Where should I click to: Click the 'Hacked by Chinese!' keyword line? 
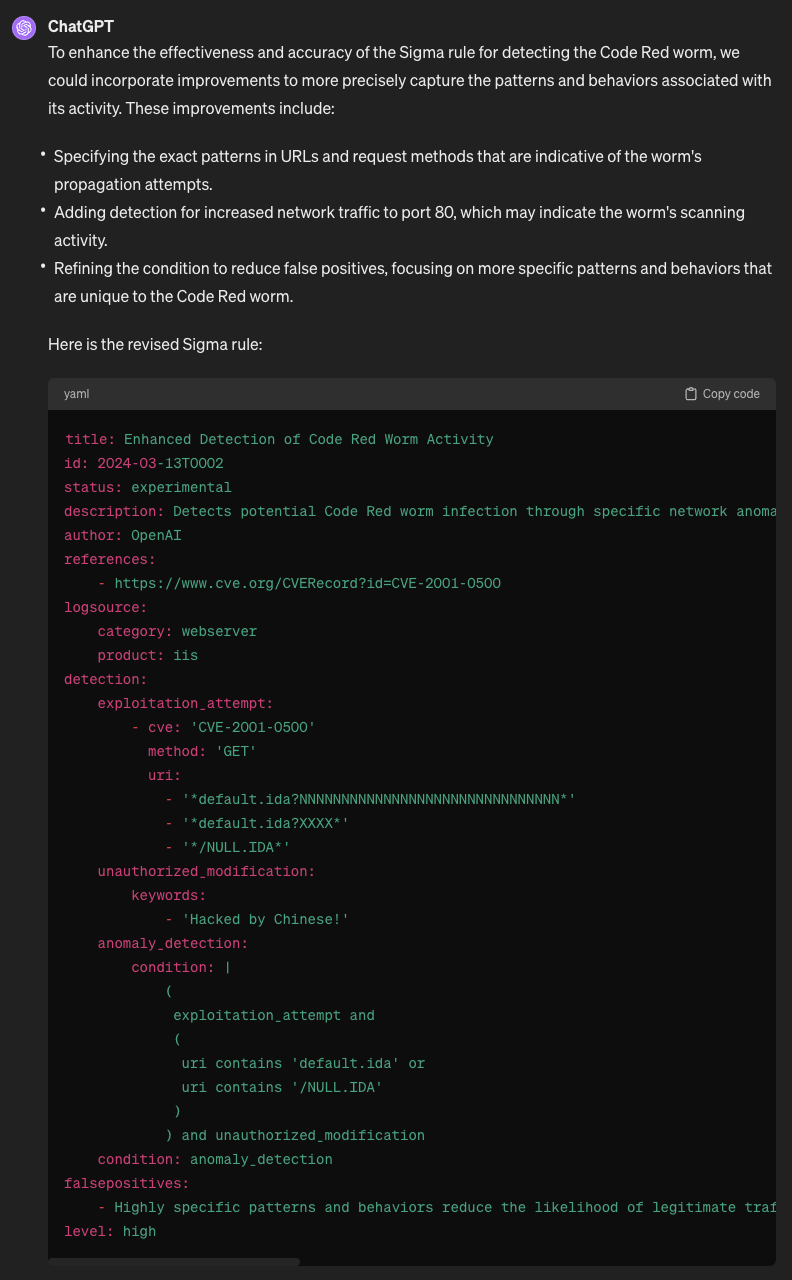pos(257,919)
